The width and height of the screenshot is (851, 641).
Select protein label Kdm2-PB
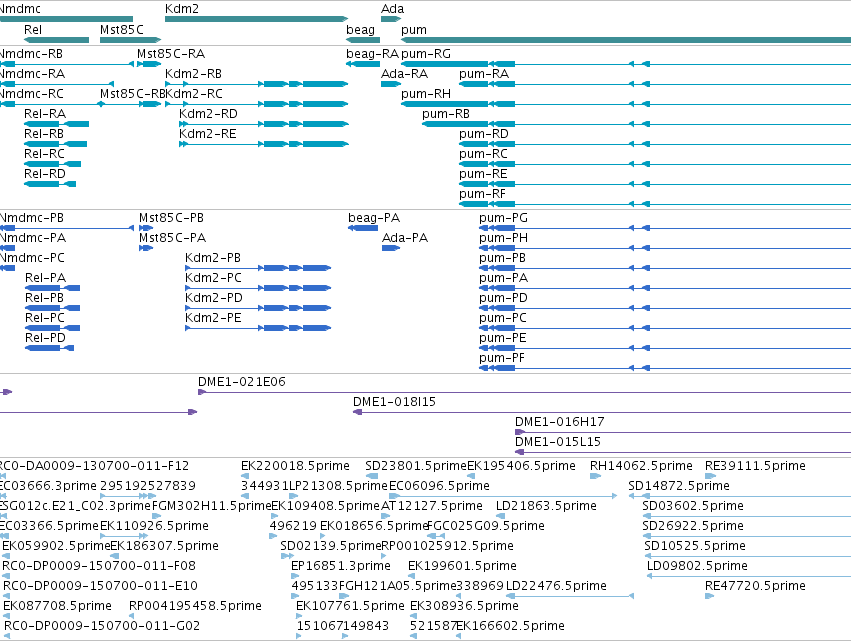click(213, 258)
